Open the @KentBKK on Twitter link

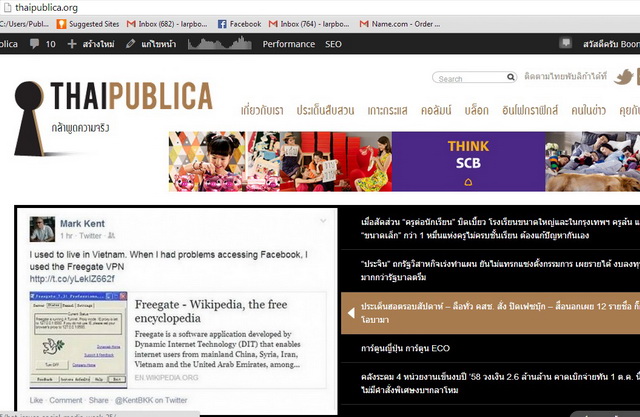tap(151, 400)
